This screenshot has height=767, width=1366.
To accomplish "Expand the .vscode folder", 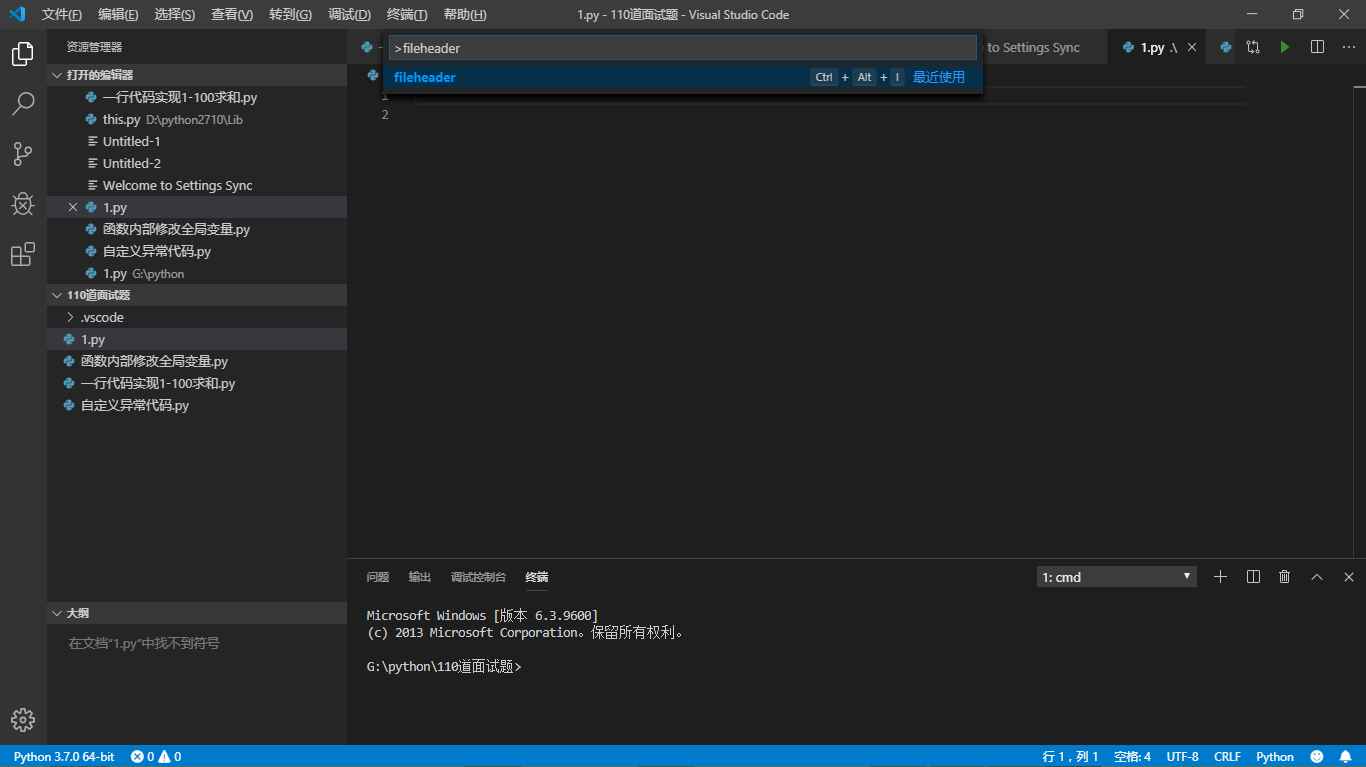I will (103, 316).
